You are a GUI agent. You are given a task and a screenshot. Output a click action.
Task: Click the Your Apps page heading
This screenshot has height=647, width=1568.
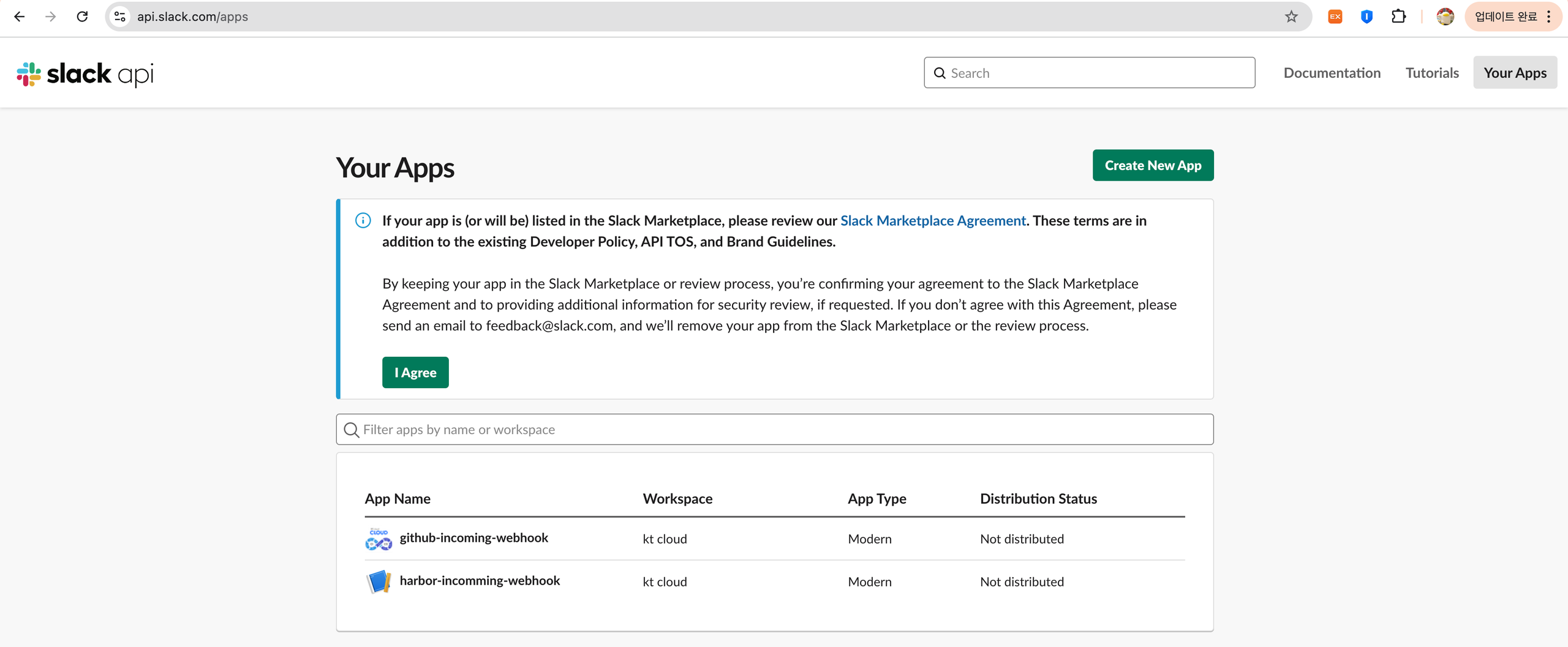click(x=395, y=168)
